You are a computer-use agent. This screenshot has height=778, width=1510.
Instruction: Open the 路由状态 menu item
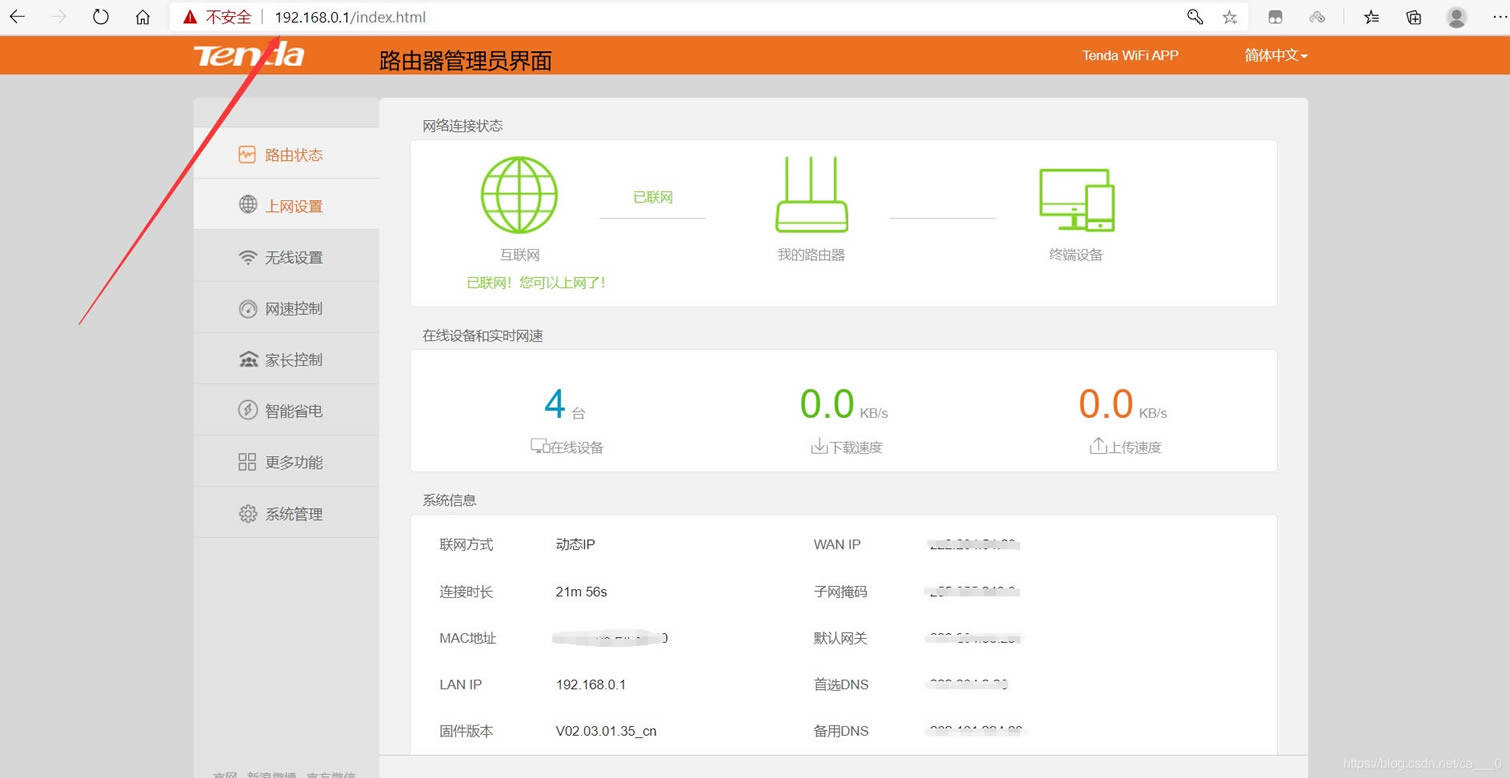pos(286,154)
